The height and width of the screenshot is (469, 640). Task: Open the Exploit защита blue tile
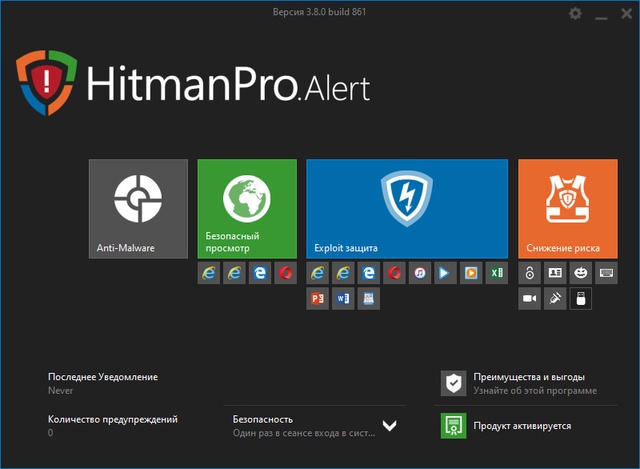coord(407,209)
